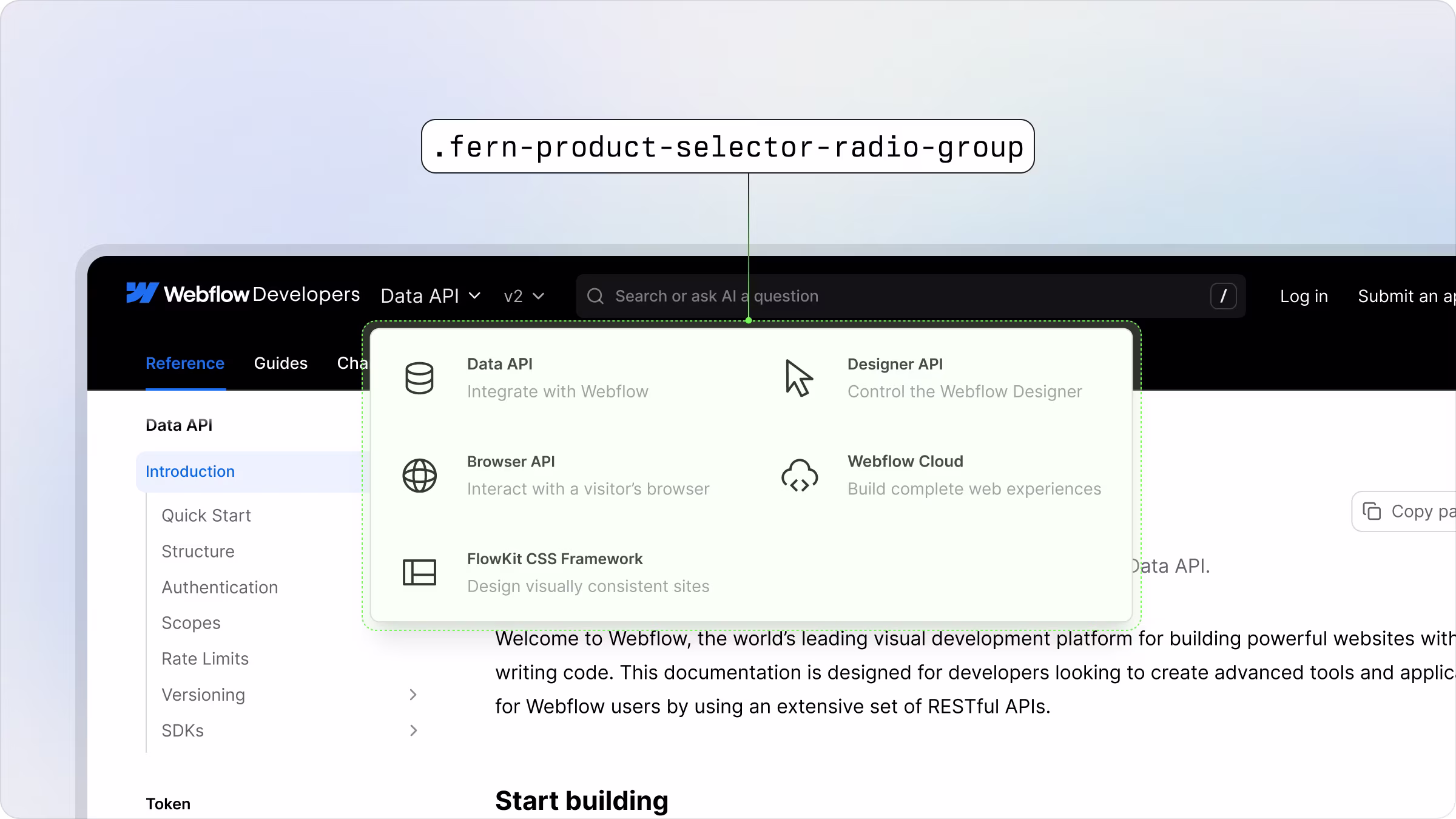Click the globe icon for Browser API
Screen dimensions: 1456x819
pos(419,475)
